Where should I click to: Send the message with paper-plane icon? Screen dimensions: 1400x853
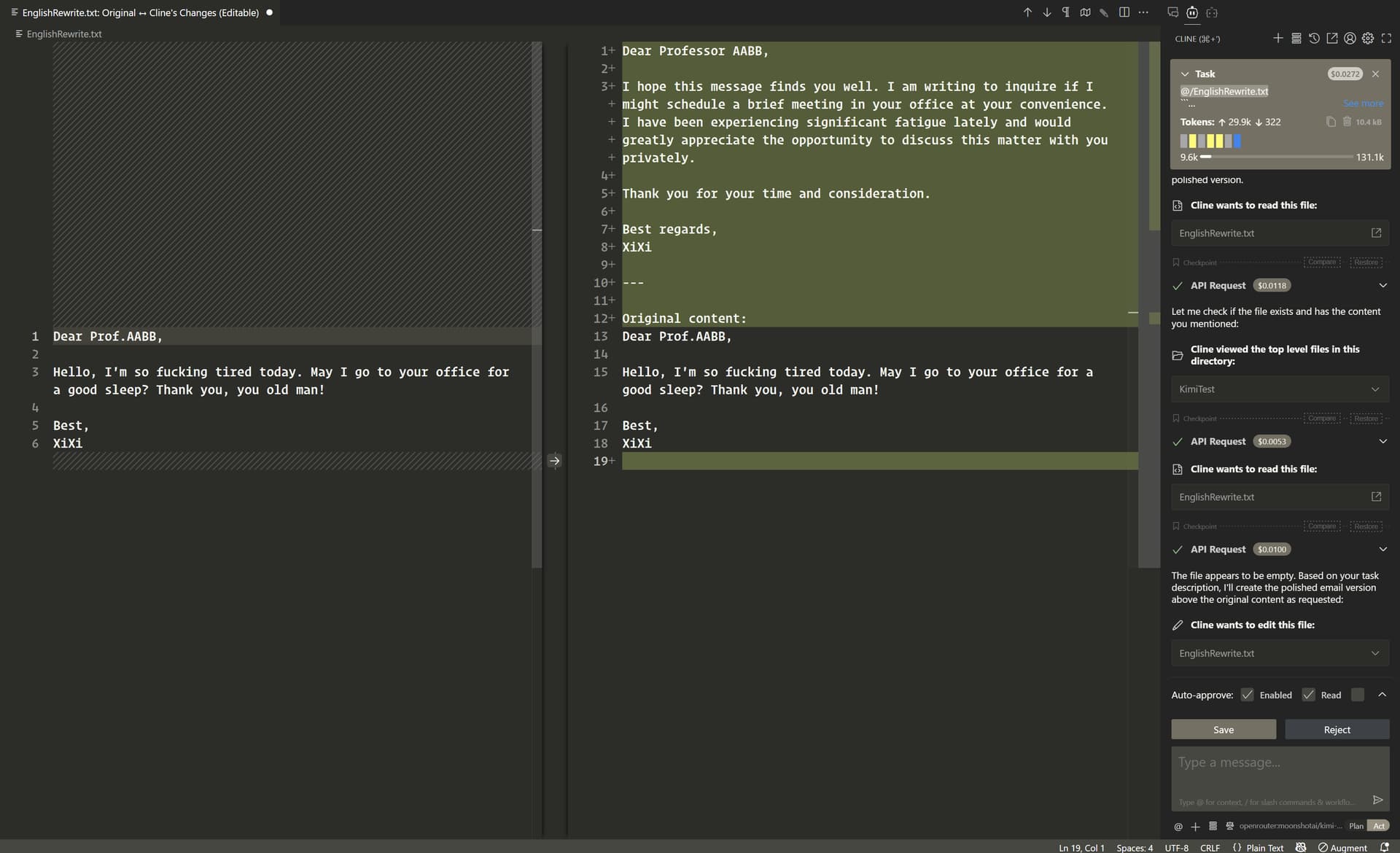1377,800
